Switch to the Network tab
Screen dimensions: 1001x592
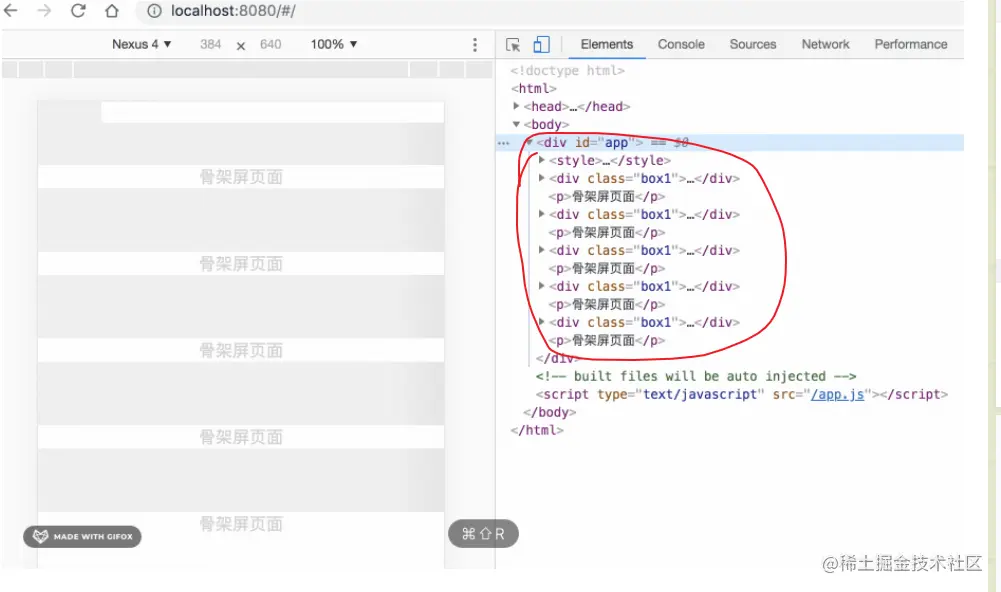pyautogui.click(x=825, y=44)
